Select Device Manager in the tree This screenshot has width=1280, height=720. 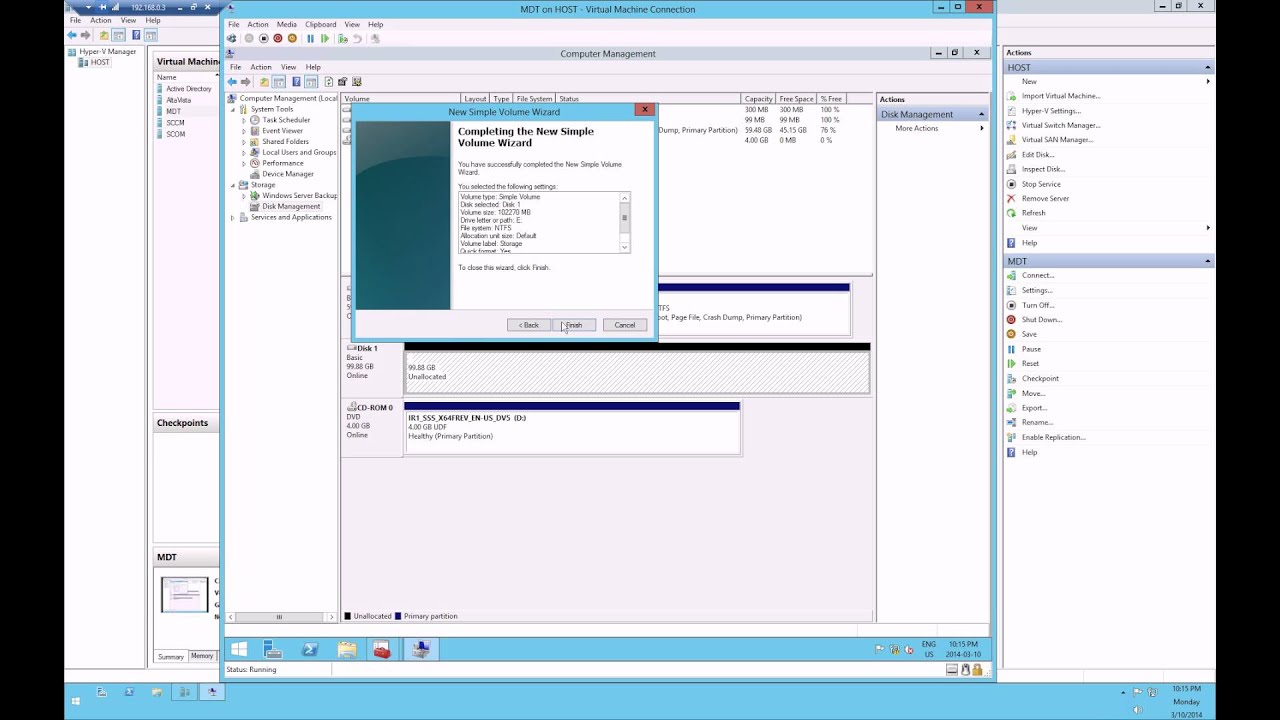pyautogui.click(x=288, y=174)
